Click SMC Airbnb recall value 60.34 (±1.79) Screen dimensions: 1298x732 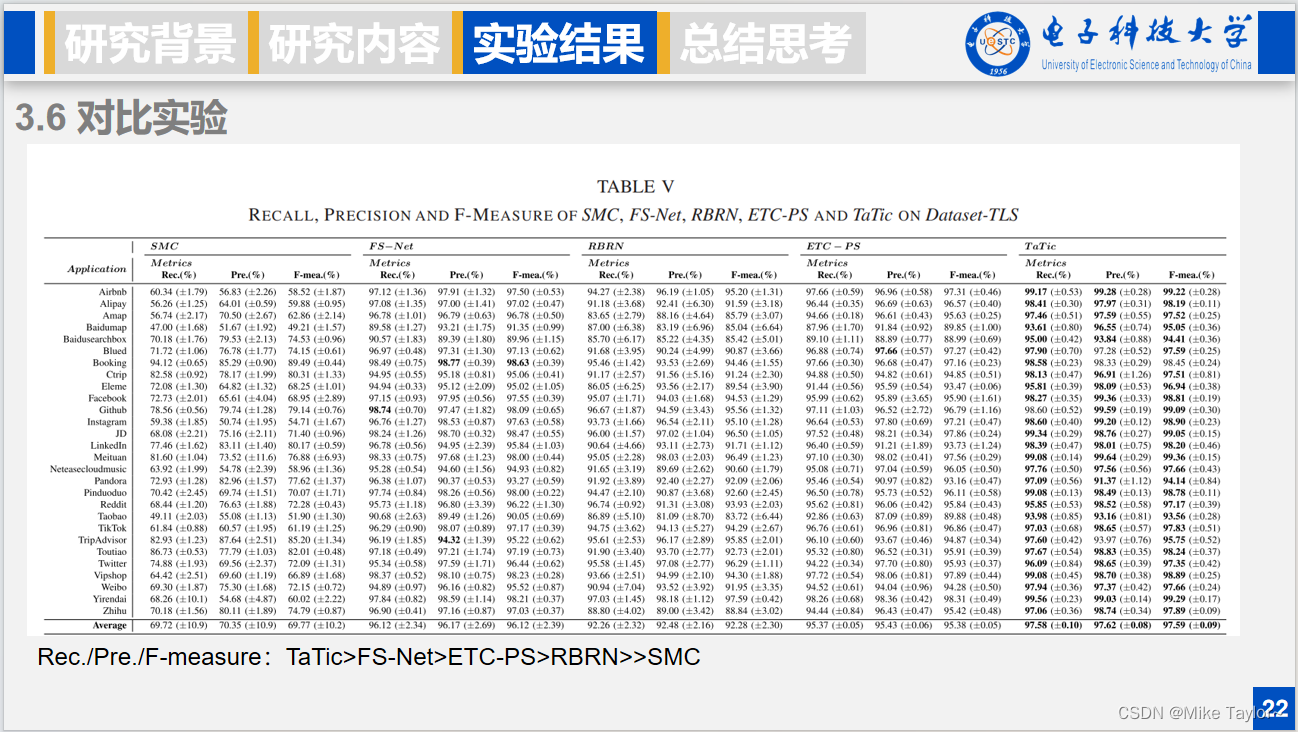178,292
